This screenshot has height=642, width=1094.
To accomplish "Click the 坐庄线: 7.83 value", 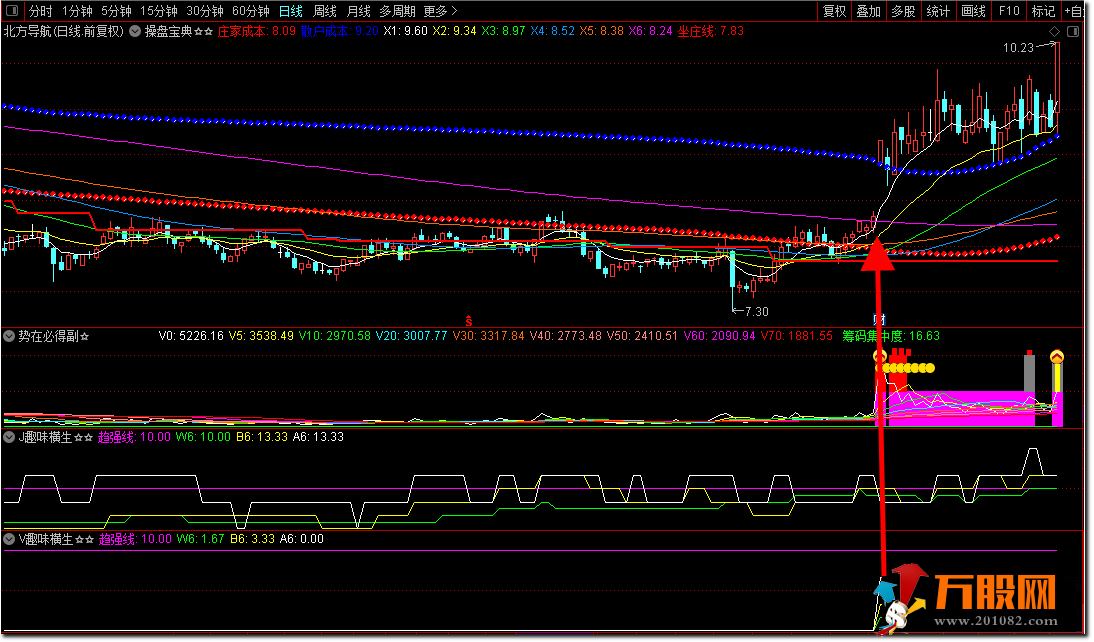I will [710, 31].
